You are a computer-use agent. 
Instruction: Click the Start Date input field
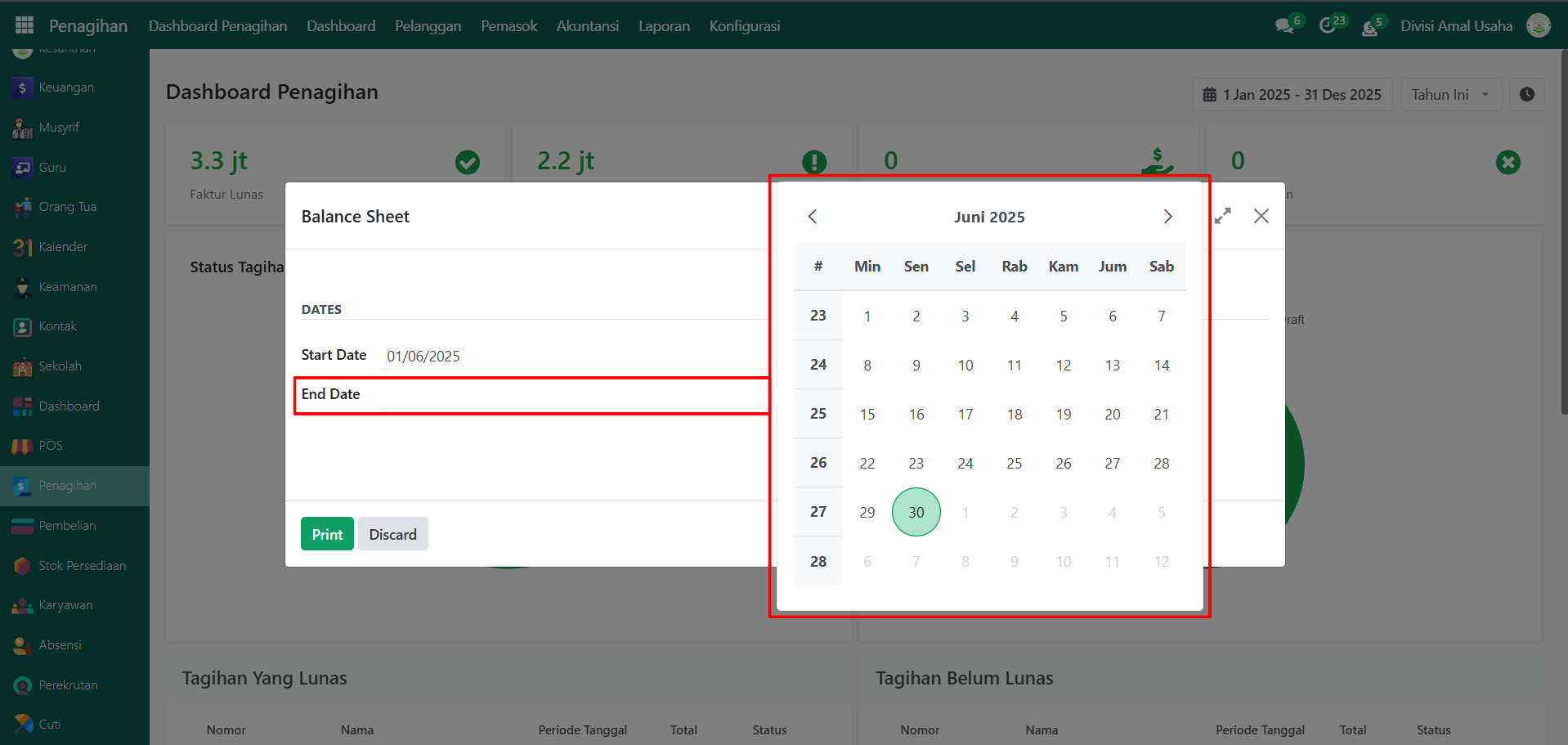pos(572,356)
